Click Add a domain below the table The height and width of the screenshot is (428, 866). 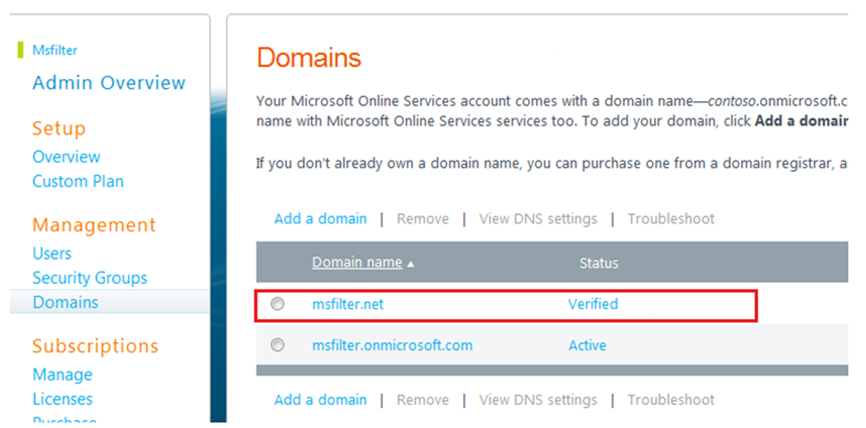320,399
